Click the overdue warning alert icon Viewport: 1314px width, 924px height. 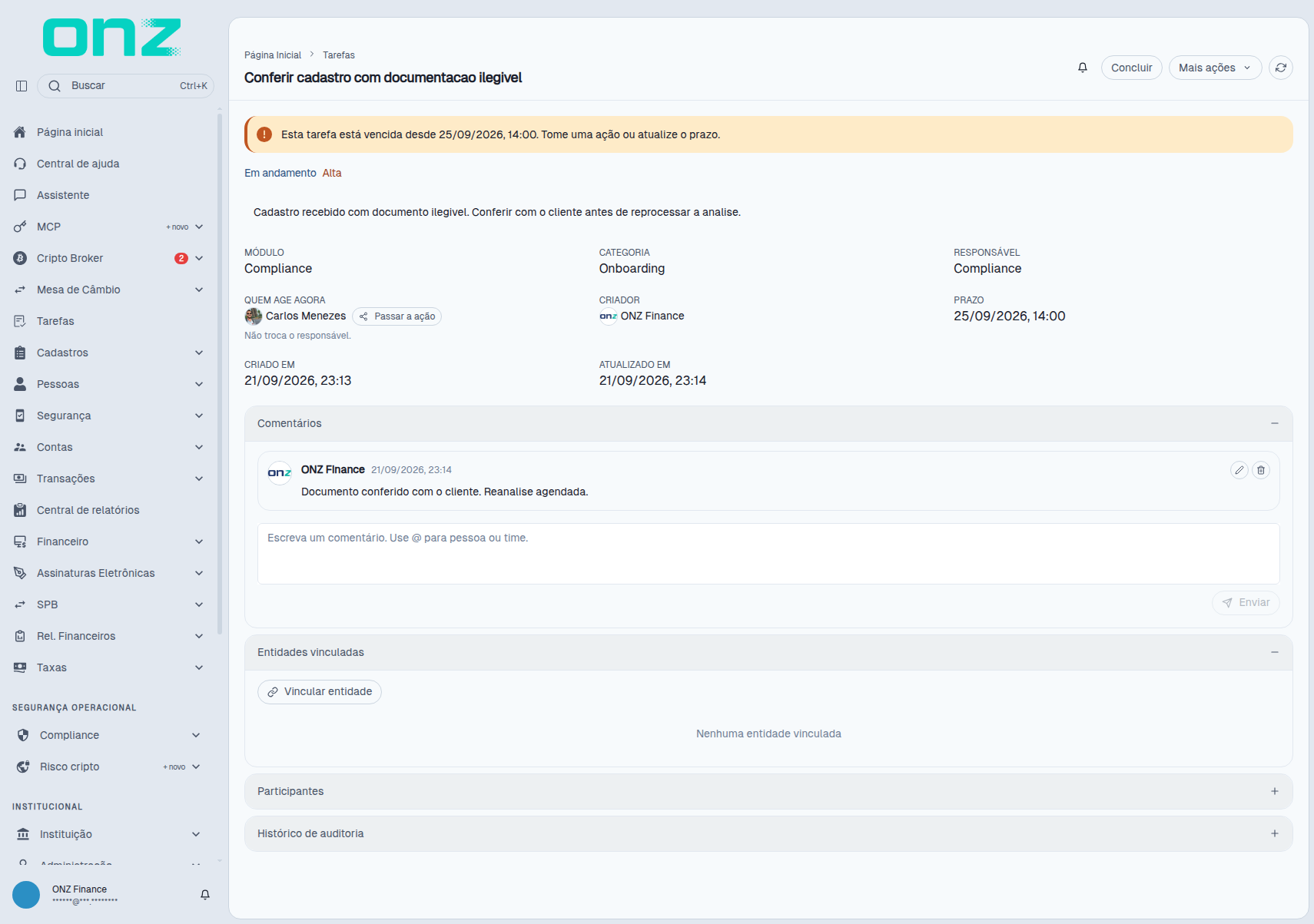[x=264, y=134]
